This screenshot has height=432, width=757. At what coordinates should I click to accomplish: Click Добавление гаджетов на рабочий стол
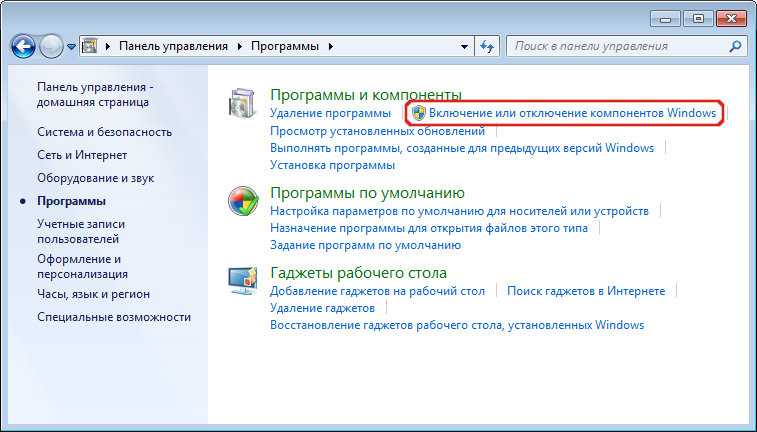point(378,291)
